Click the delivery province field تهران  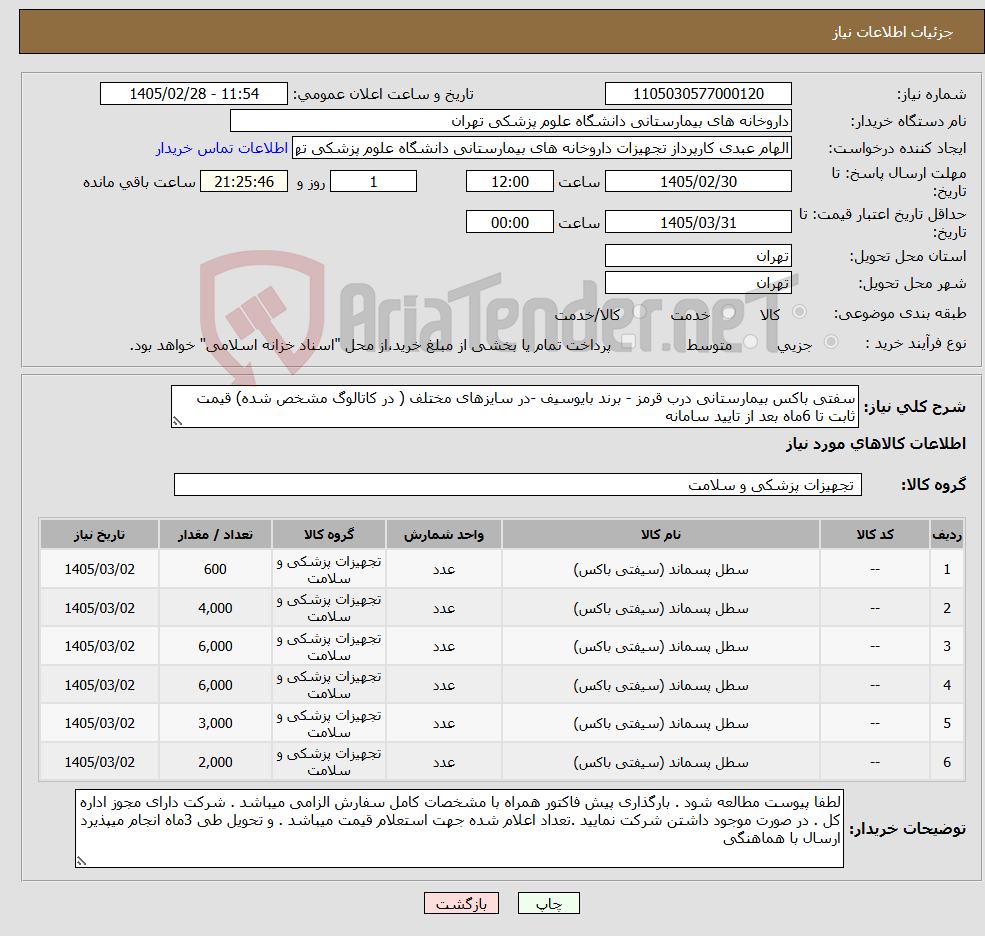698,256
